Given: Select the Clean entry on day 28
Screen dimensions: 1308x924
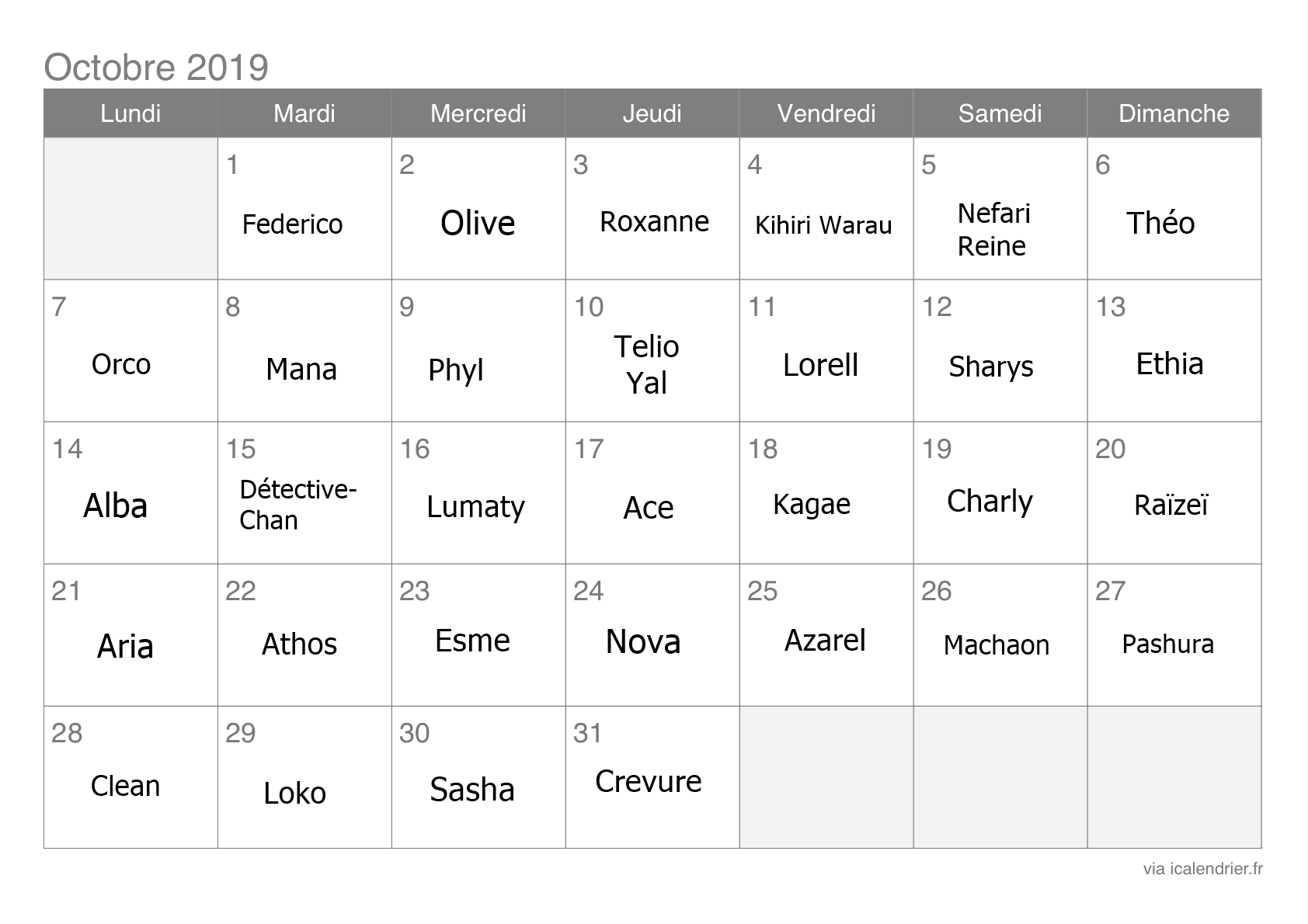Looking at the screenshot, I should 125,786.
